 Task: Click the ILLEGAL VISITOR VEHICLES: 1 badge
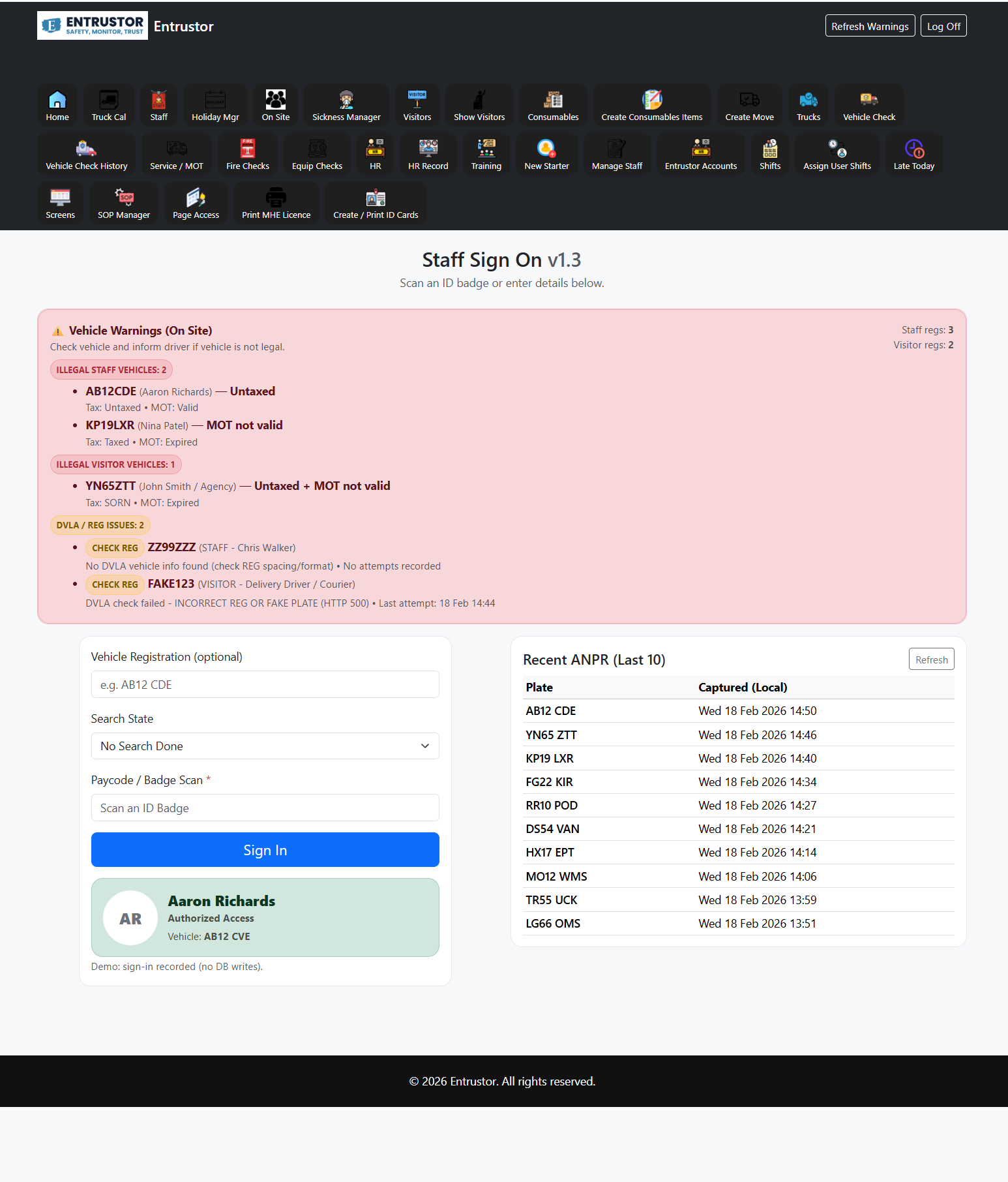[116, 464]
